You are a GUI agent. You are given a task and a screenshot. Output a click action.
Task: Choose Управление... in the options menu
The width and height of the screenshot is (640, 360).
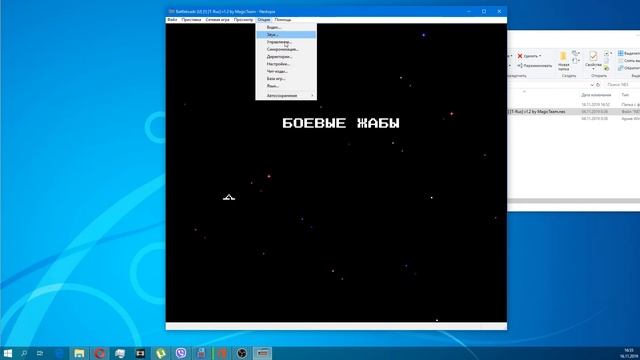[x=286, y=42]
